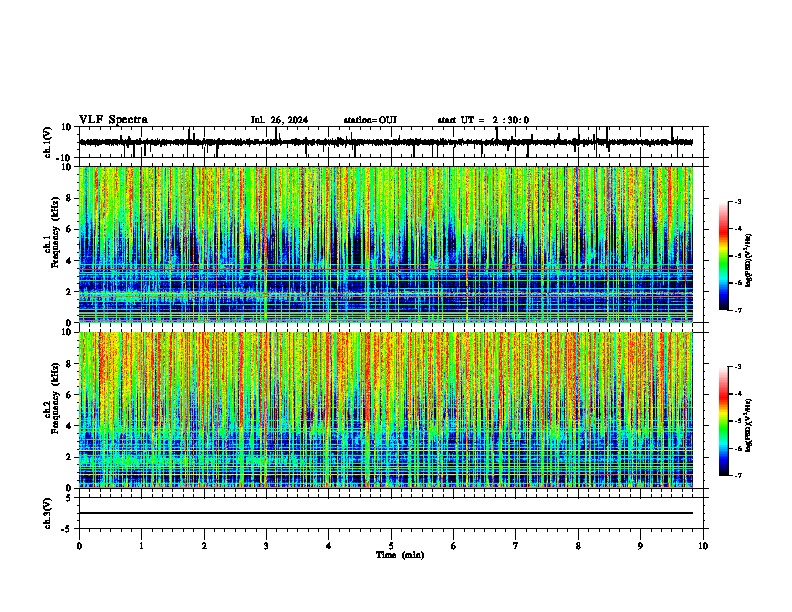Click time axis tick label "10"
The image size is (792, 612).
point(703,546)
